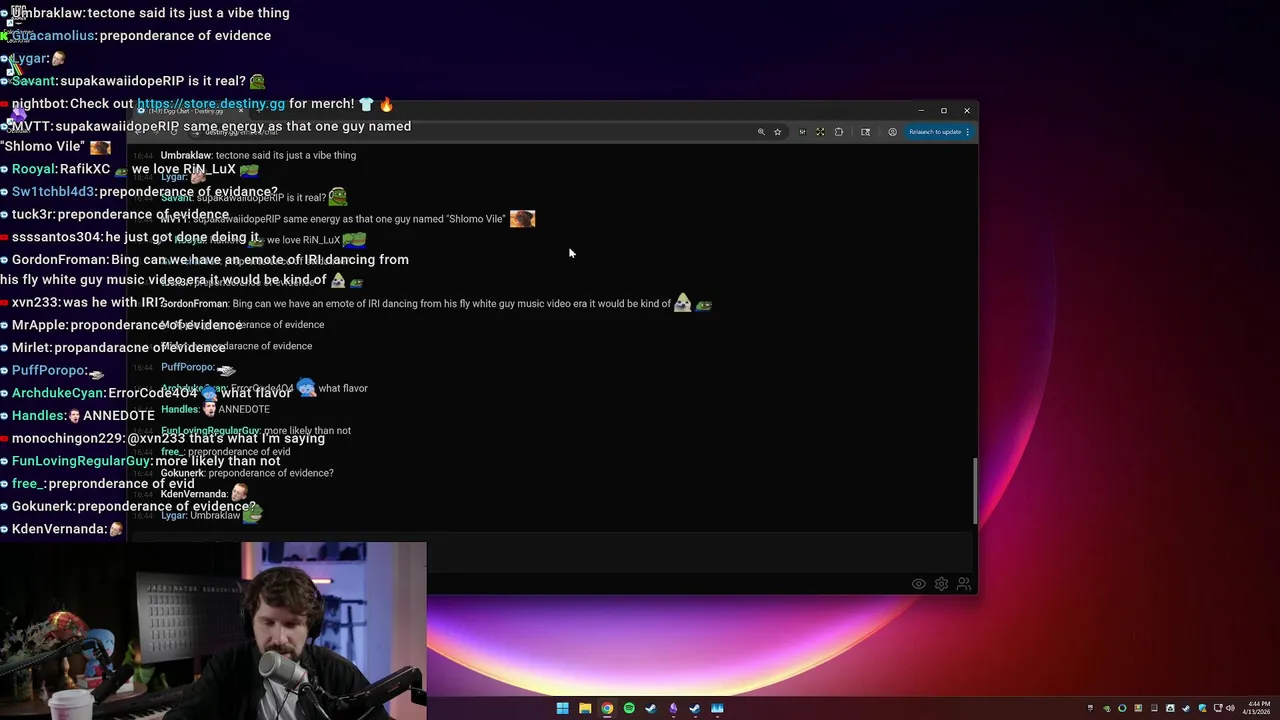Open Spotify from the taskbar
1280x720 pixels.
(629, 708)
